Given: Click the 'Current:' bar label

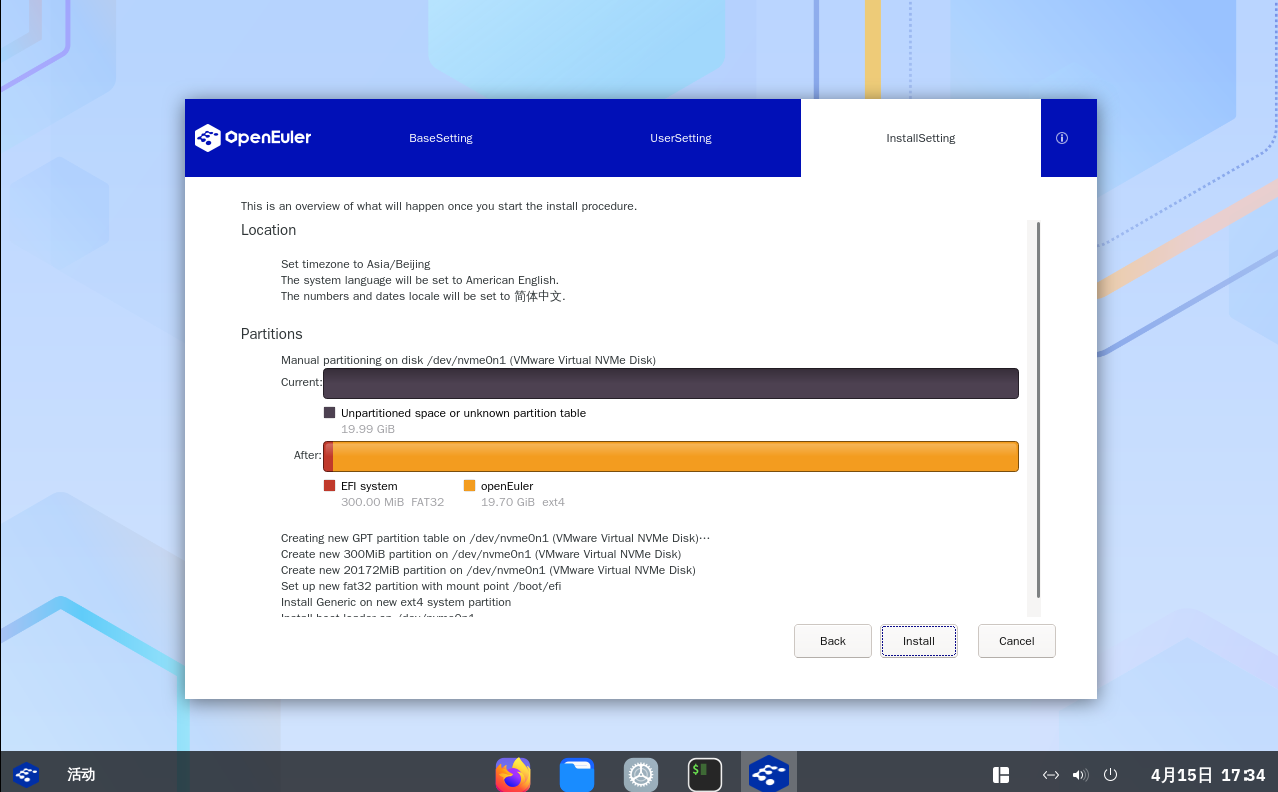Looking at the screenshot, I should coord(301,382).
